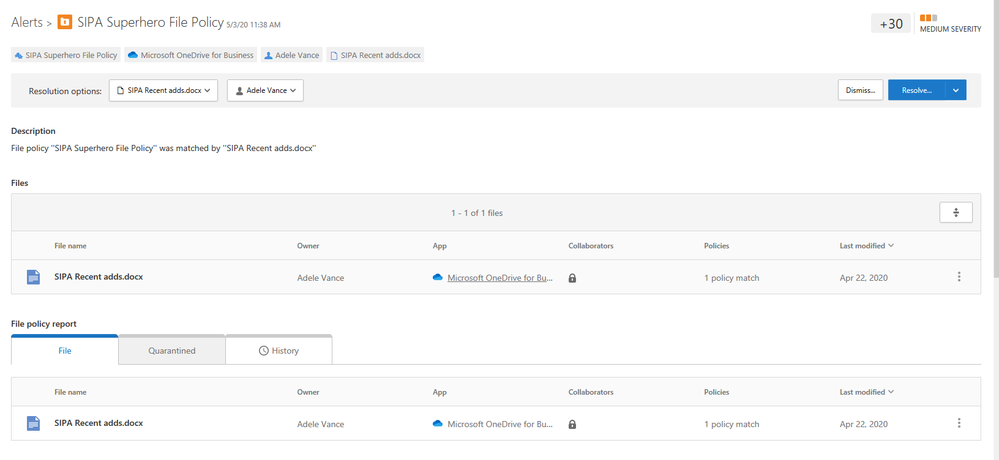Click Adele Vance owner in File policy report
This screenshot has width=999, height=460.
[320, 424]
